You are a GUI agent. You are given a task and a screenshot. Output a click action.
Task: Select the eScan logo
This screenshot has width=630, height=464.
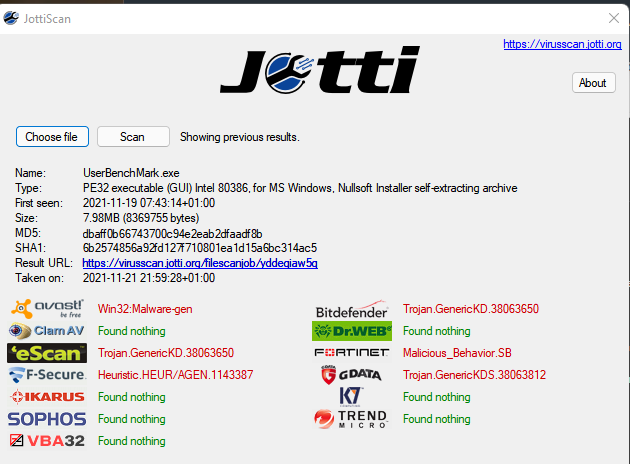tap(47, 353)
